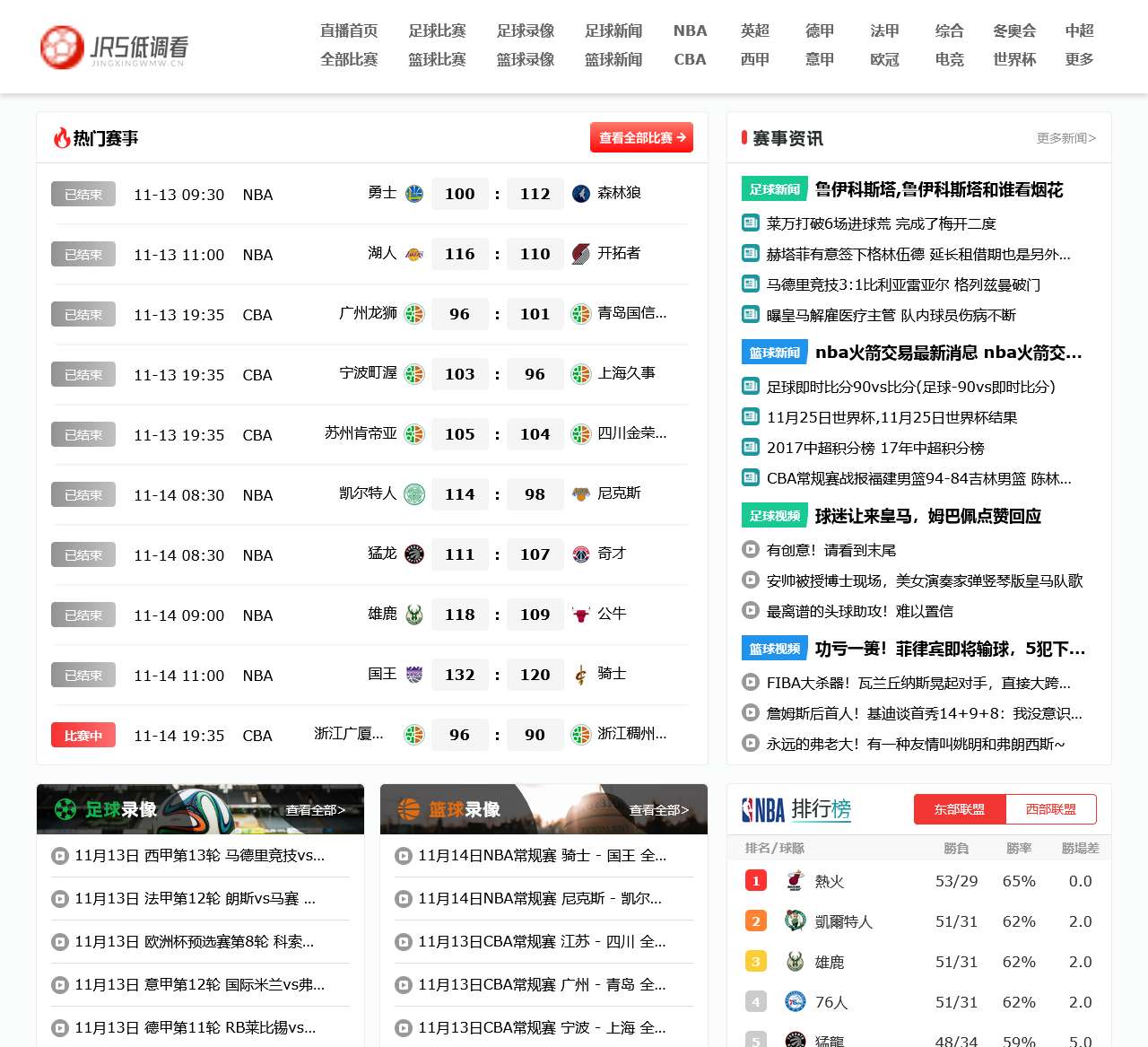Click the 足球新闻 category tag
This screenshot has width=1148, height=1047.
[774, 189]
